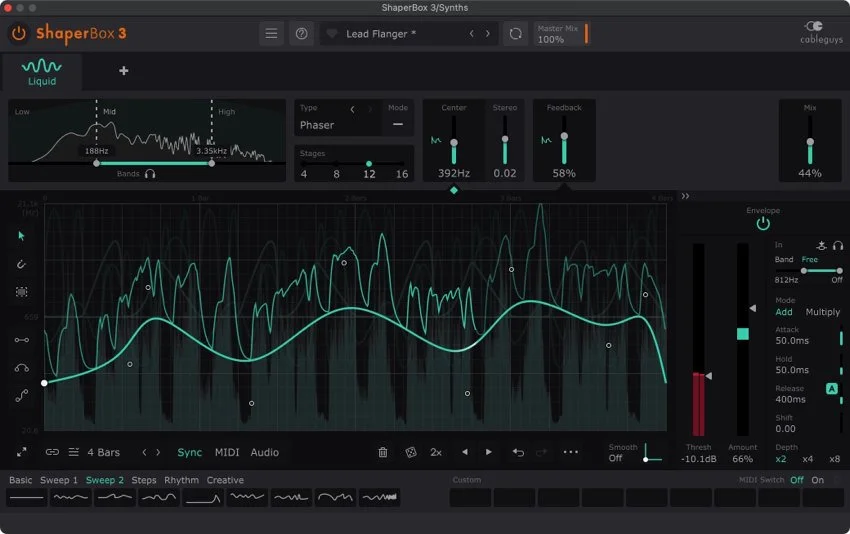
Task: Select MIDI trigger mode
Action: click(x=227, y=452)
